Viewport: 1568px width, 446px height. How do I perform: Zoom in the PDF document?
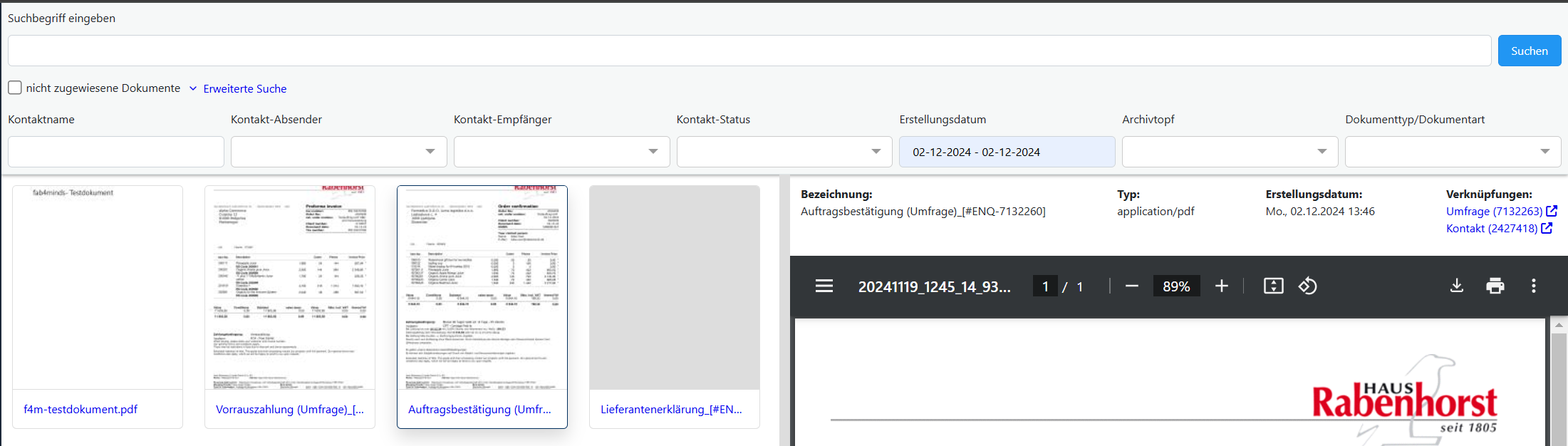[1221, 286]
